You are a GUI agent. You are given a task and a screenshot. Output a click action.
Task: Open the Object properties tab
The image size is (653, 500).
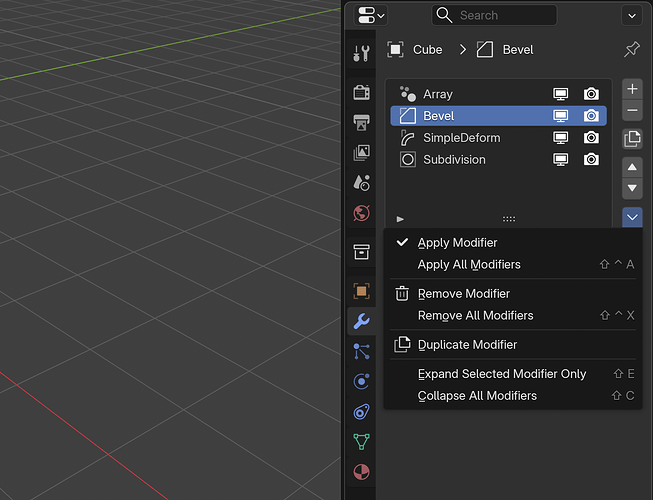(x=361, y=291)
